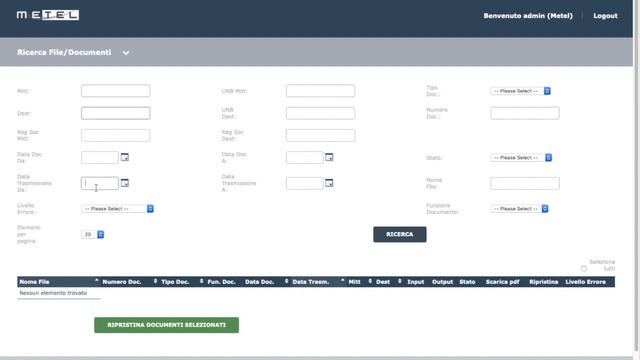The height and width of the screenshot is (360, 640).
Task: Open the Livello Errore dropdown
Action: click(118, 209)
